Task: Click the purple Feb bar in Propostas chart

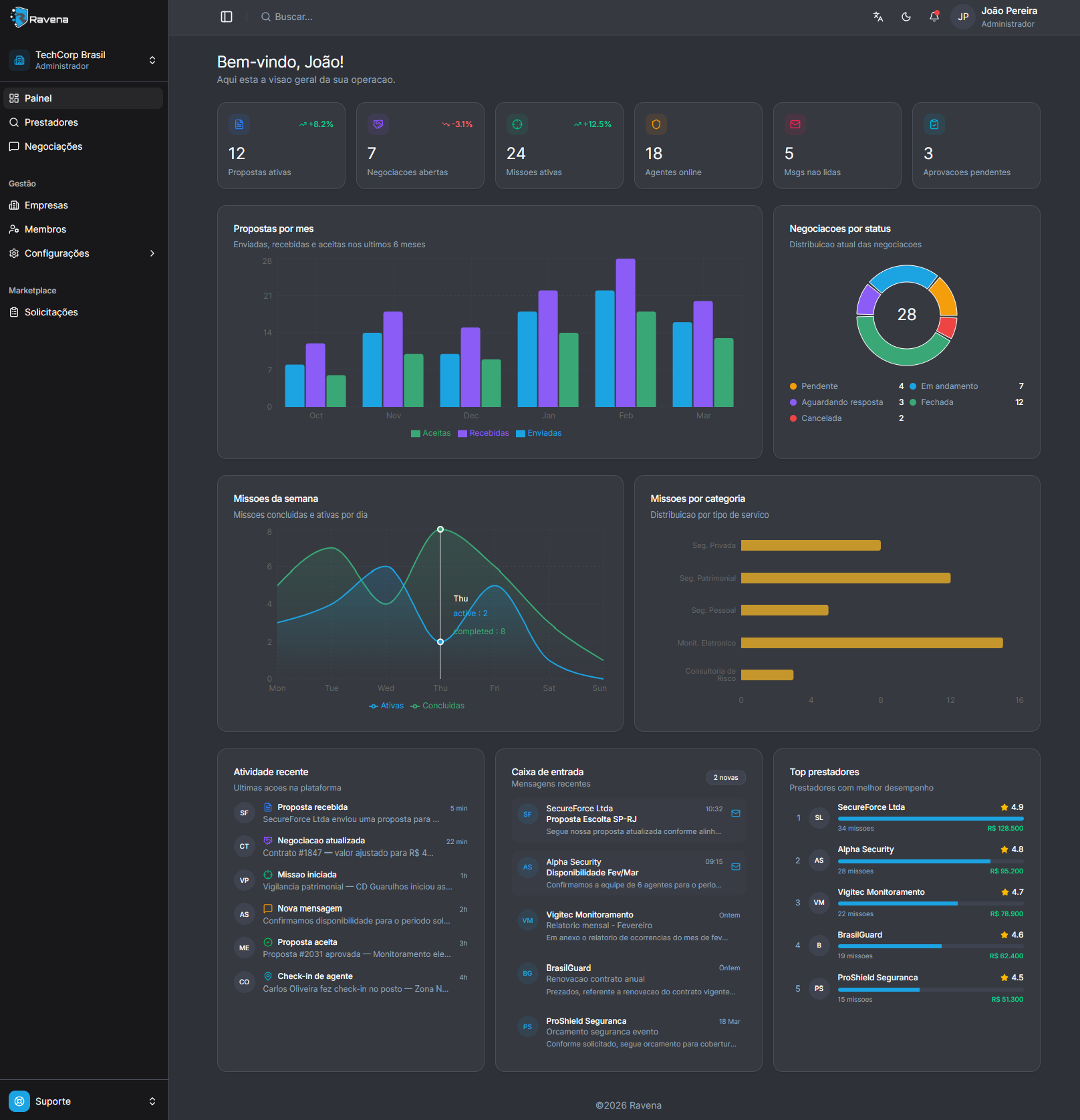Action: tap(626, 333)
